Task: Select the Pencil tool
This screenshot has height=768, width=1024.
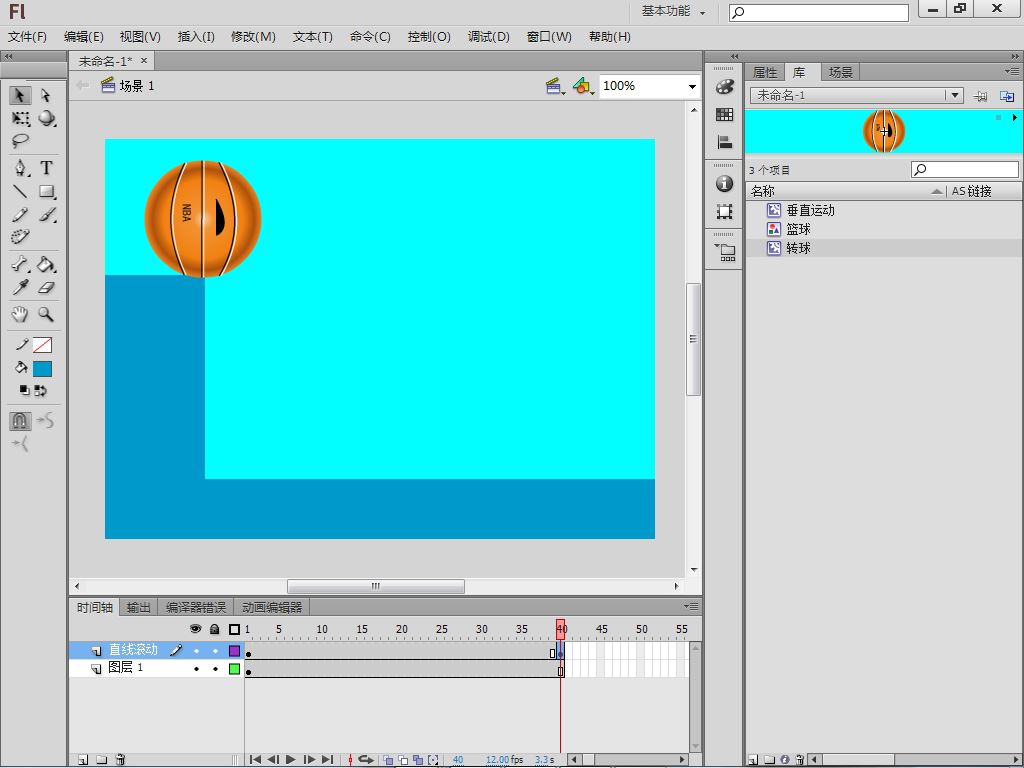Action: click(20, 214)
